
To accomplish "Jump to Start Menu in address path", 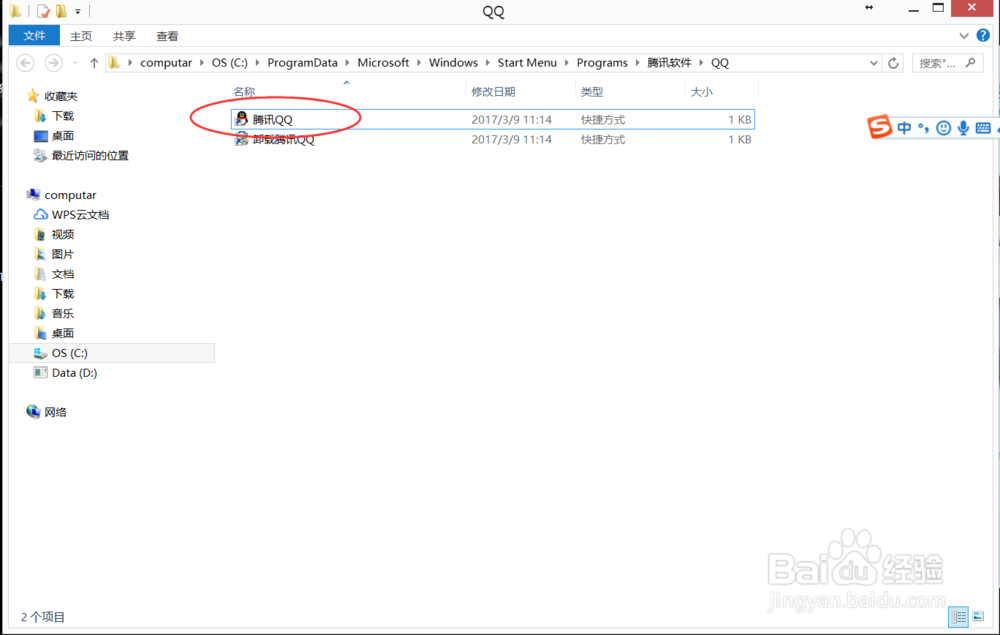I will coord(527,62).
